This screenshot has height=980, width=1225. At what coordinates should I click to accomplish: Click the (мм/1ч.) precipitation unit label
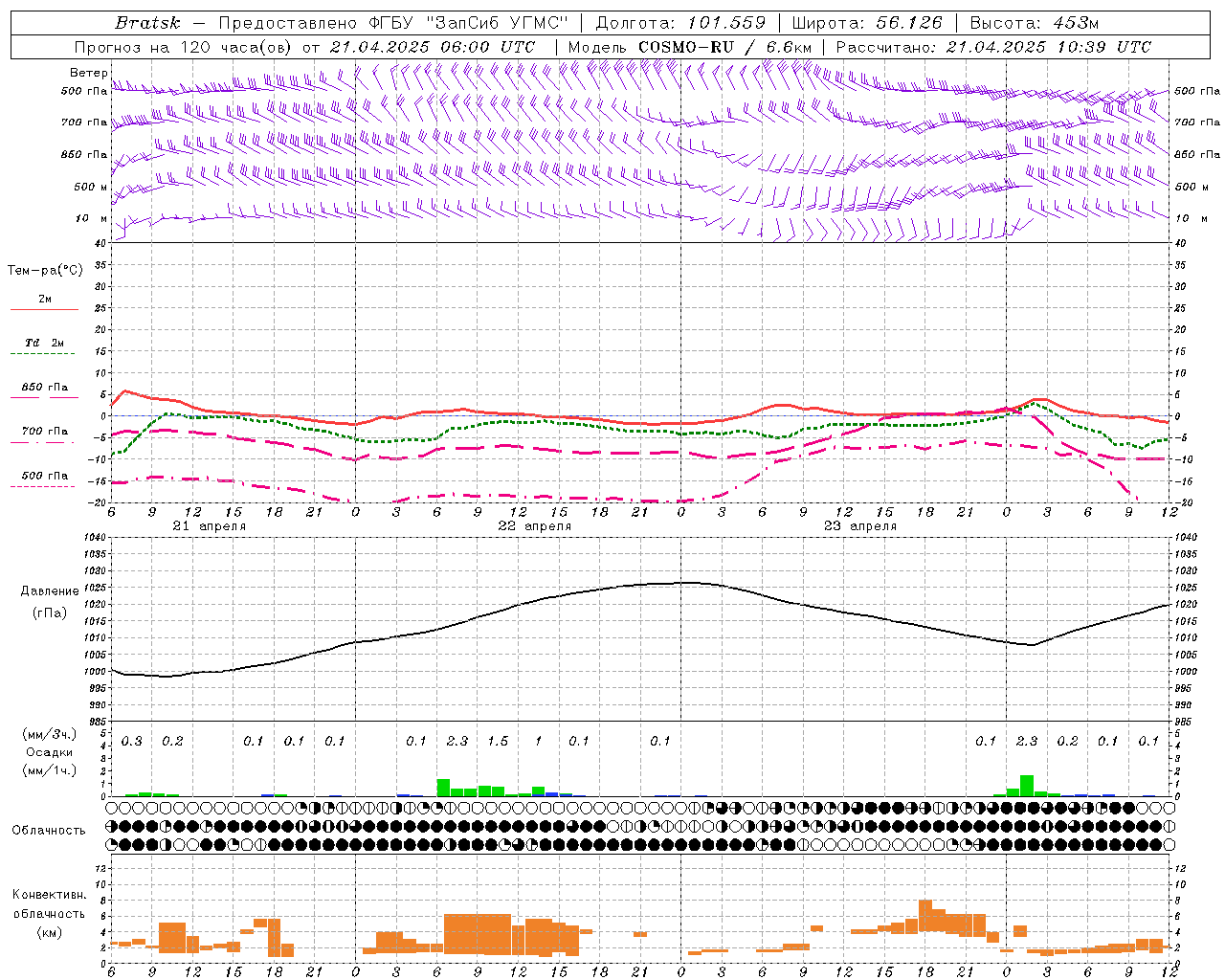[x=49, y=770]
